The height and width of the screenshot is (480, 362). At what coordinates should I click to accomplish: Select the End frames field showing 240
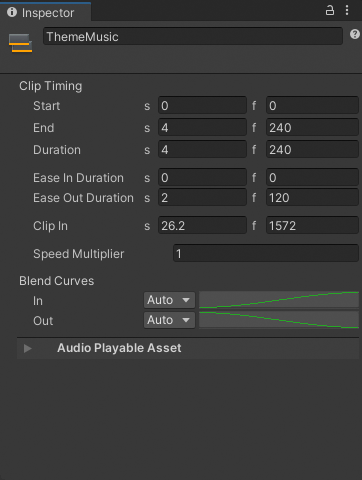pos(312,128)
